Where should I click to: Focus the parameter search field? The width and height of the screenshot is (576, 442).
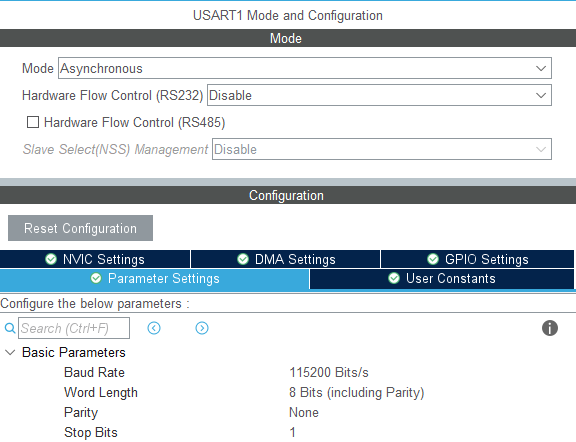point(74,328)
